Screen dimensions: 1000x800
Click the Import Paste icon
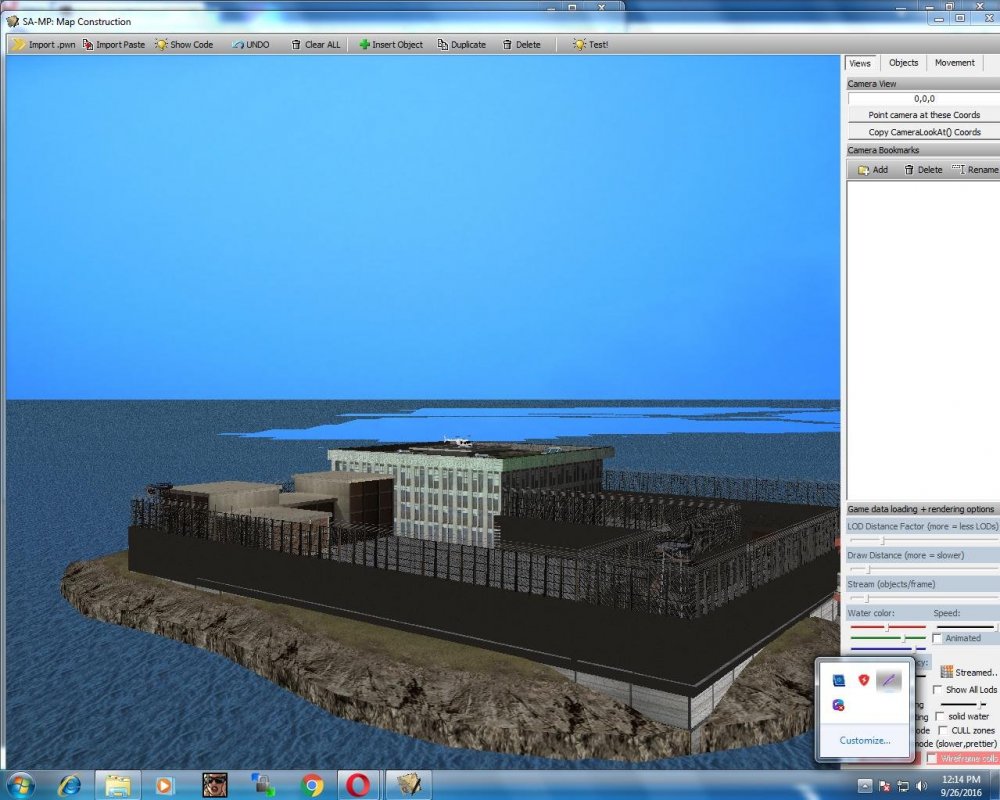point(88,45)
